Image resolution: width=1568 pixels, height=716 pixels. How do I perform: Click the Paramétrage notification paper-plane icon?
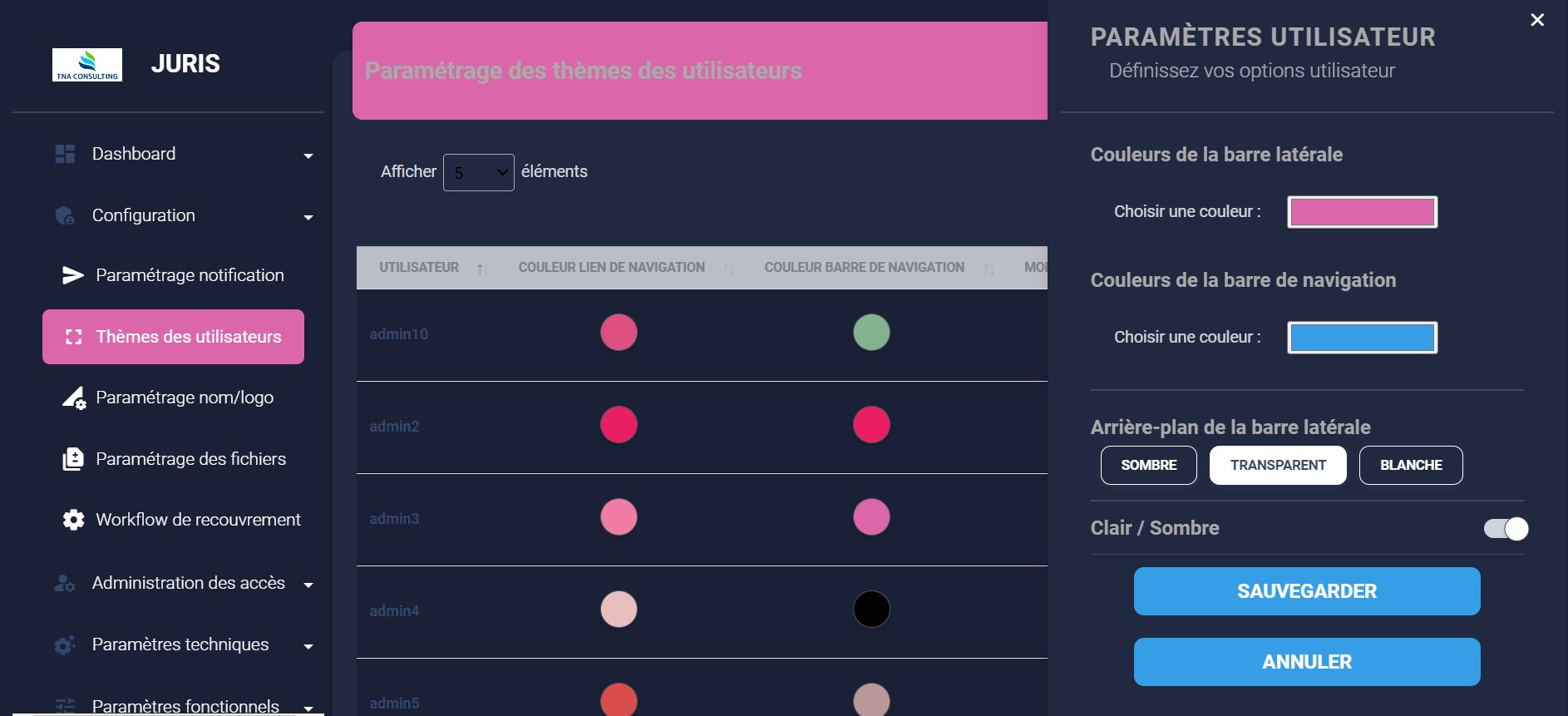coord(73,275)
